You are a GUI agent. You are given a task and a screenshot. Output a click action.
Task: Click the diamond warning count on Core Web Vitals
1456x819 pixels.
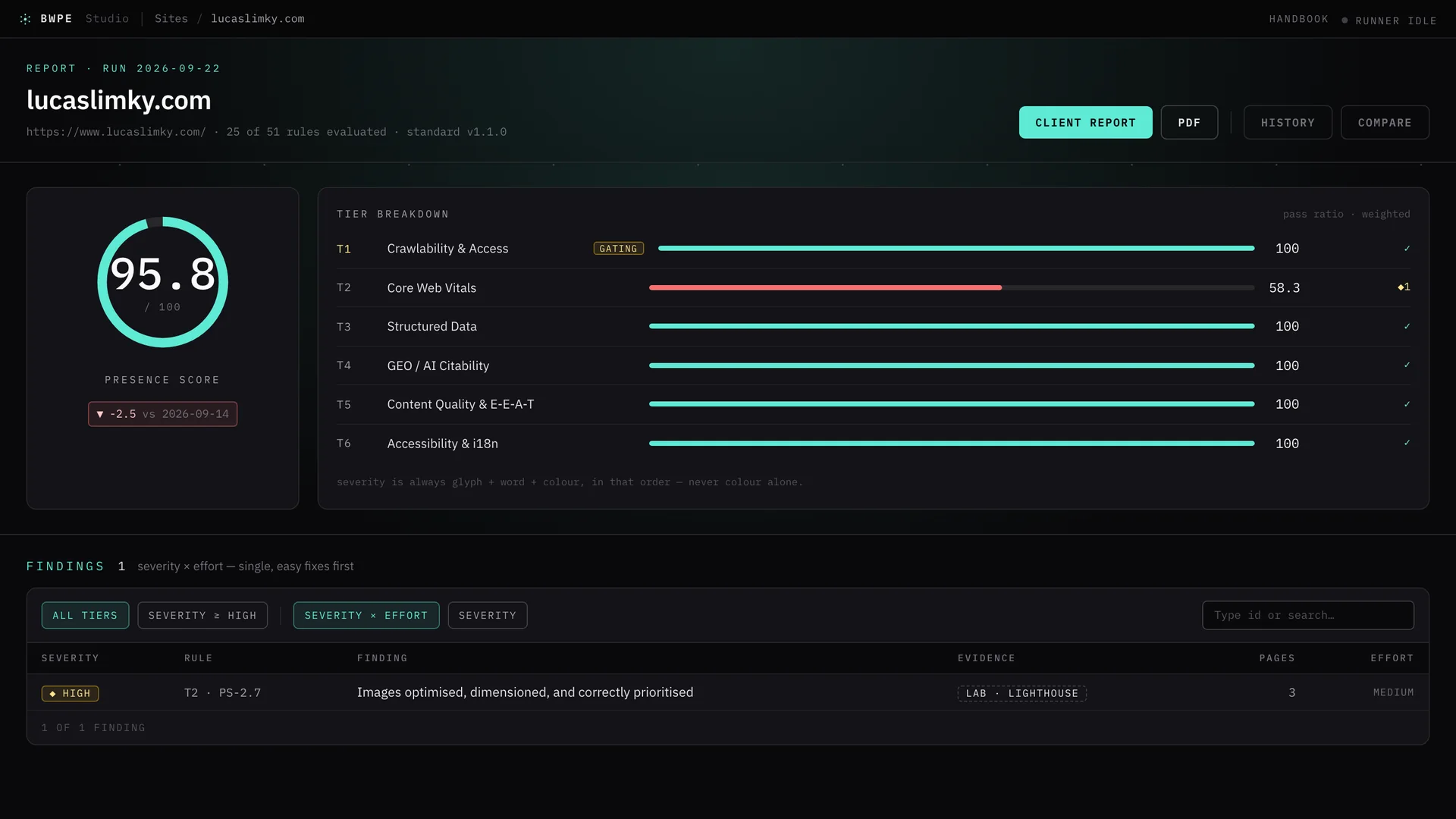(1404, 287)
